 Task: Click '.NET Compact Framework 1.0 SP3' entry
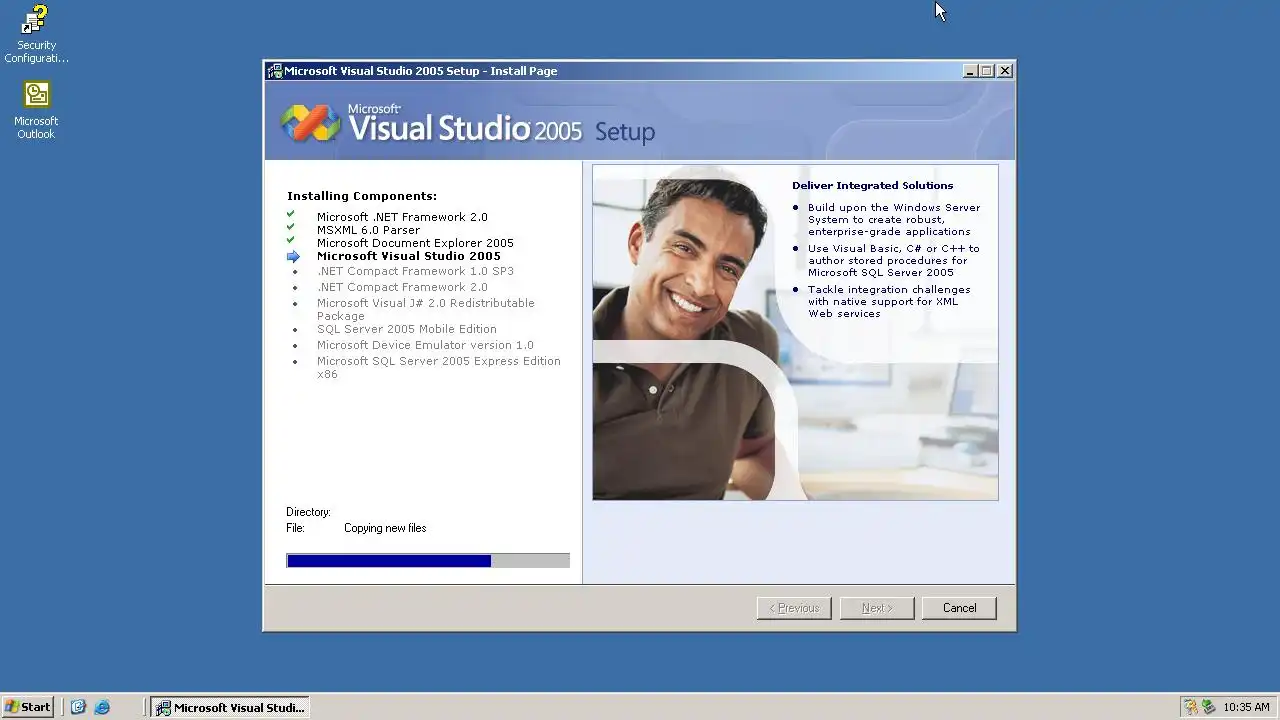415,271
